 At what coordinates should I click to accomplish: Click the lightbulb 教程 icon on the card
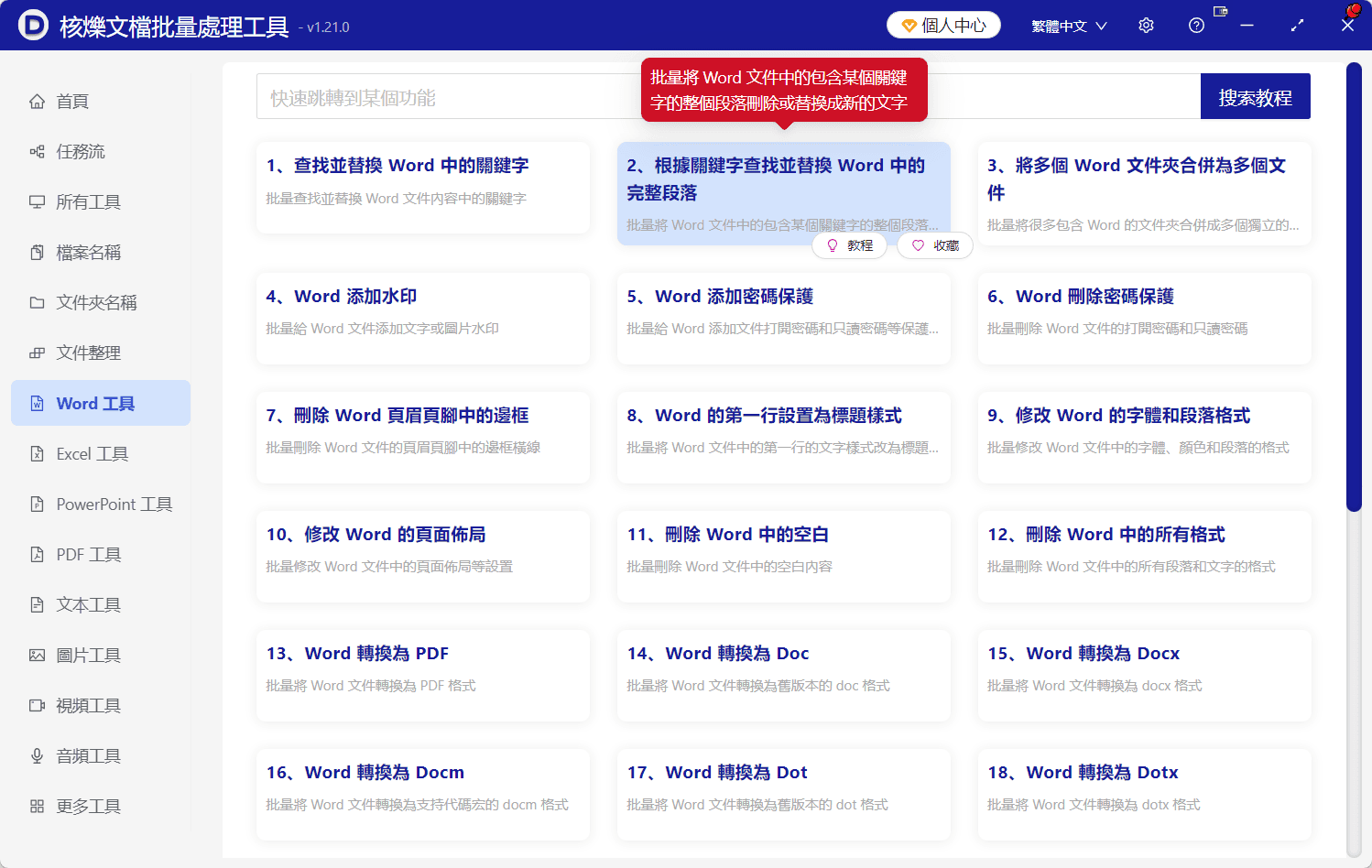pos(832,245)
